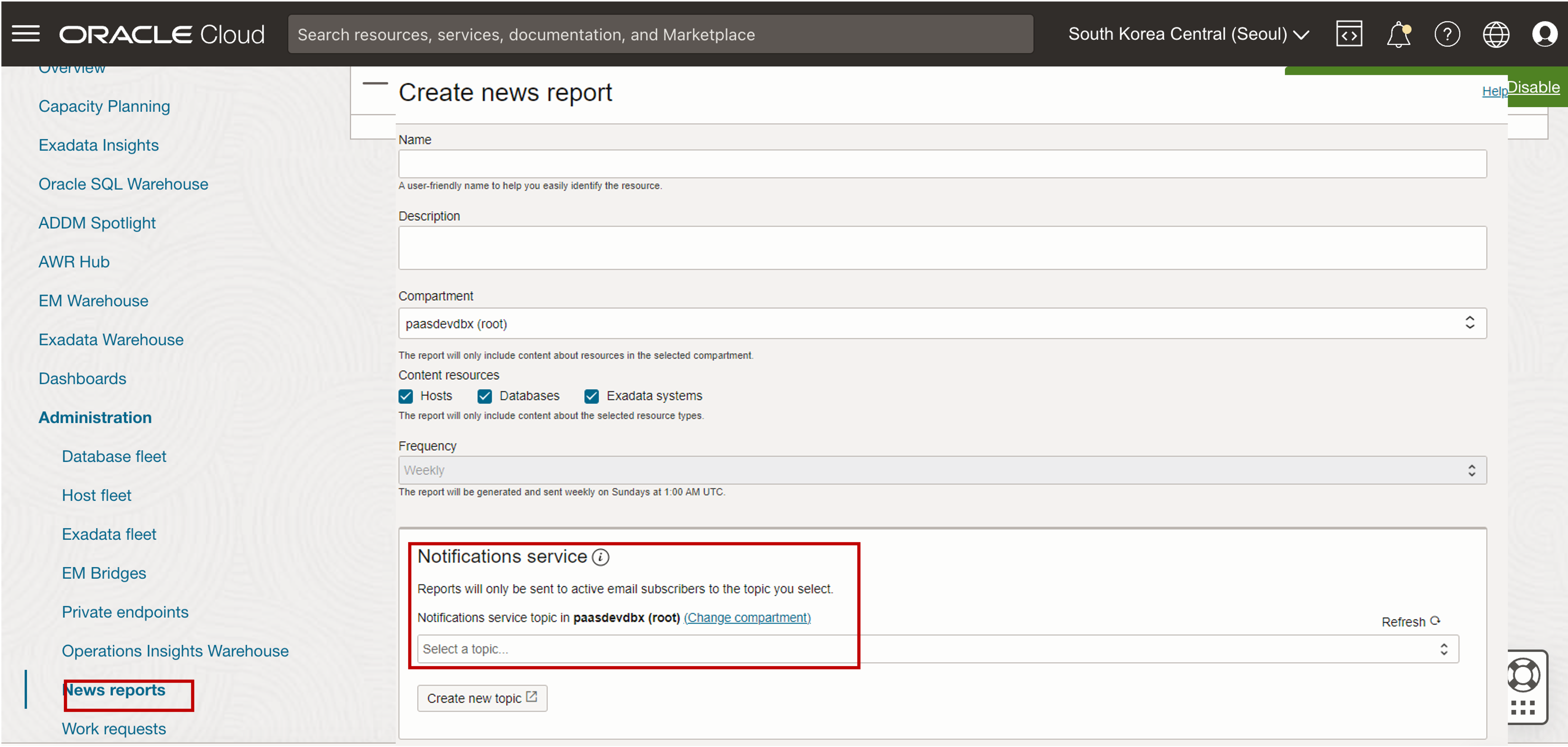
Task: Open Oracle SQL Warehouse
Action: (124, 184)
